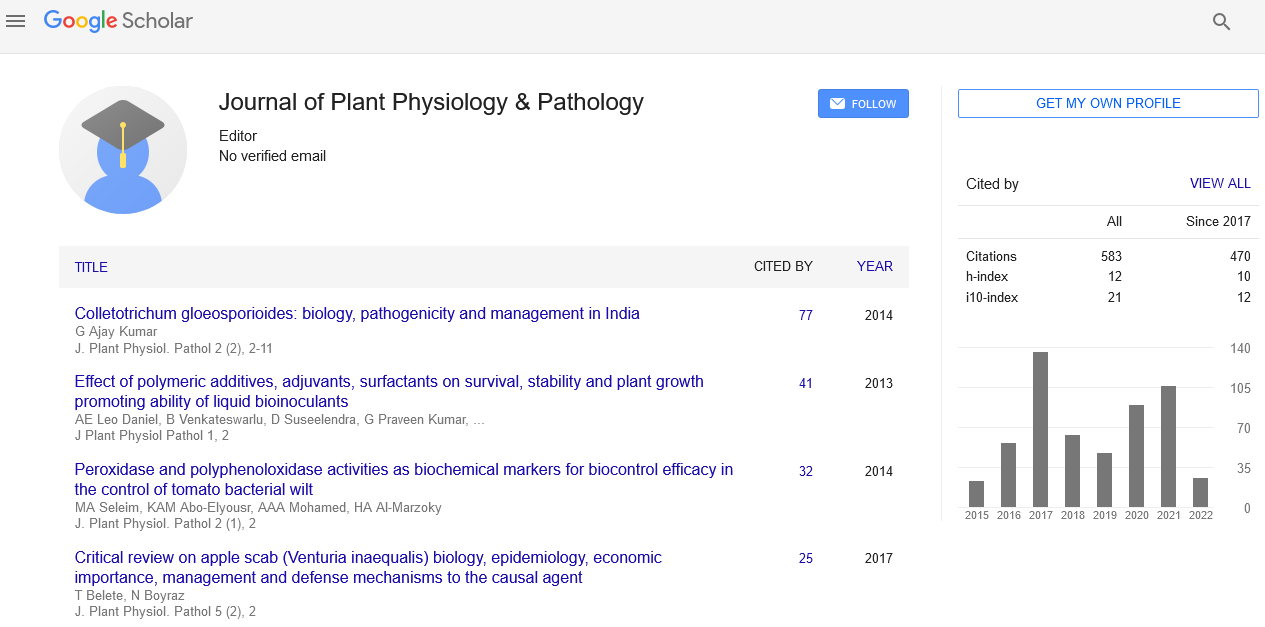Click the 2022 bar in citations chart
Screen dimensions: 1265x627
pyautogui.click(x=1200, y=492)
